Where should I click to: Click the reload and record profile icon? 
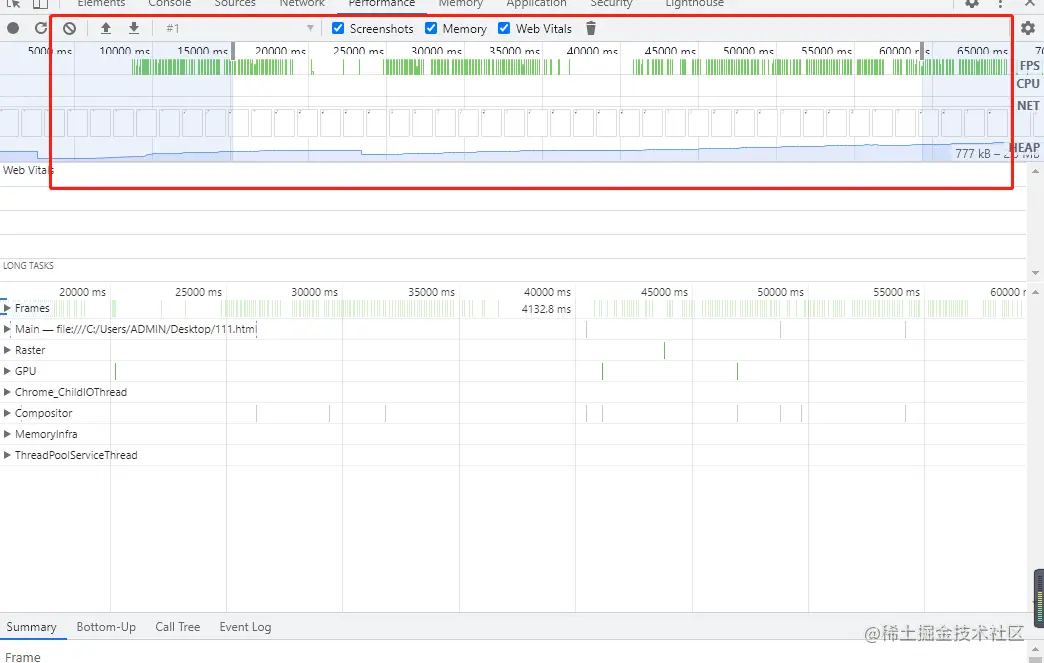41,28
